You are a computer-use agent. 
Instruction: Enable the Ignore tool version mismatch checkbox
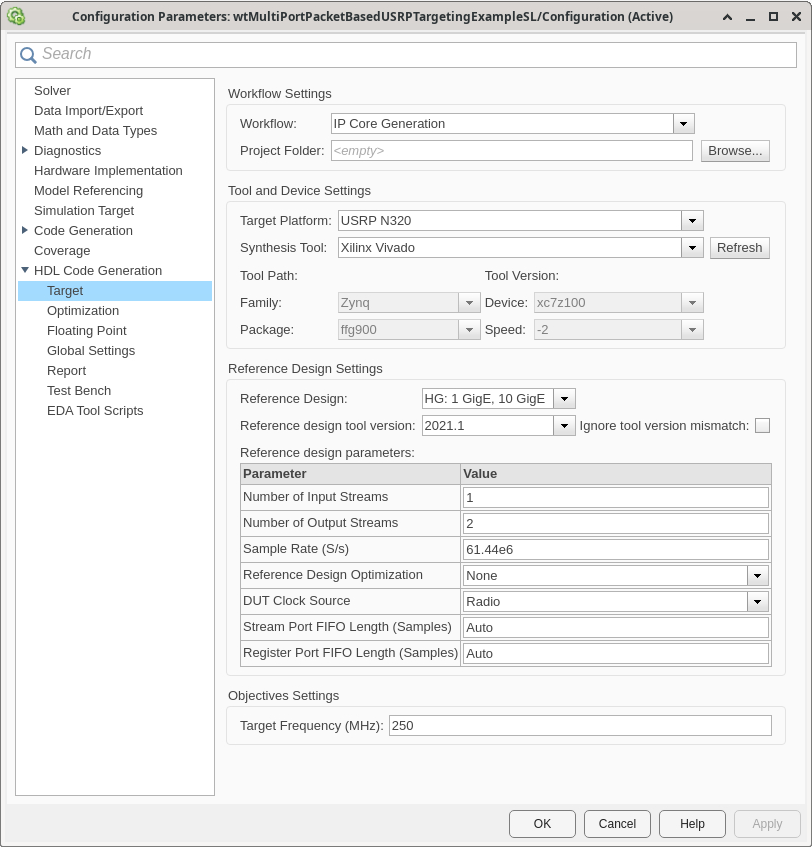(762, 425)
